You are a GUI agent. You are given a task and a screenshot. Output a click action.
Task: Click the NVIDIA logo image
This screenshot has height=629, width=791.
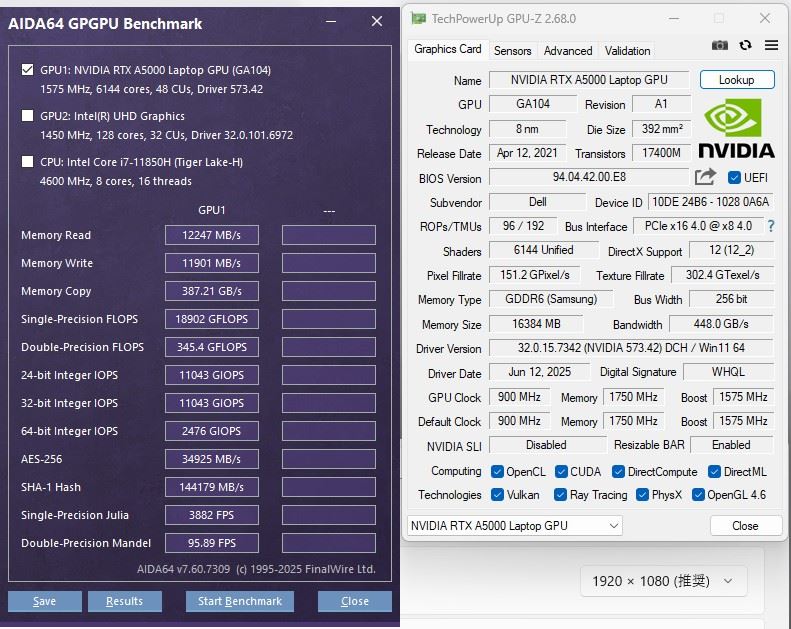tap(736, 128)
